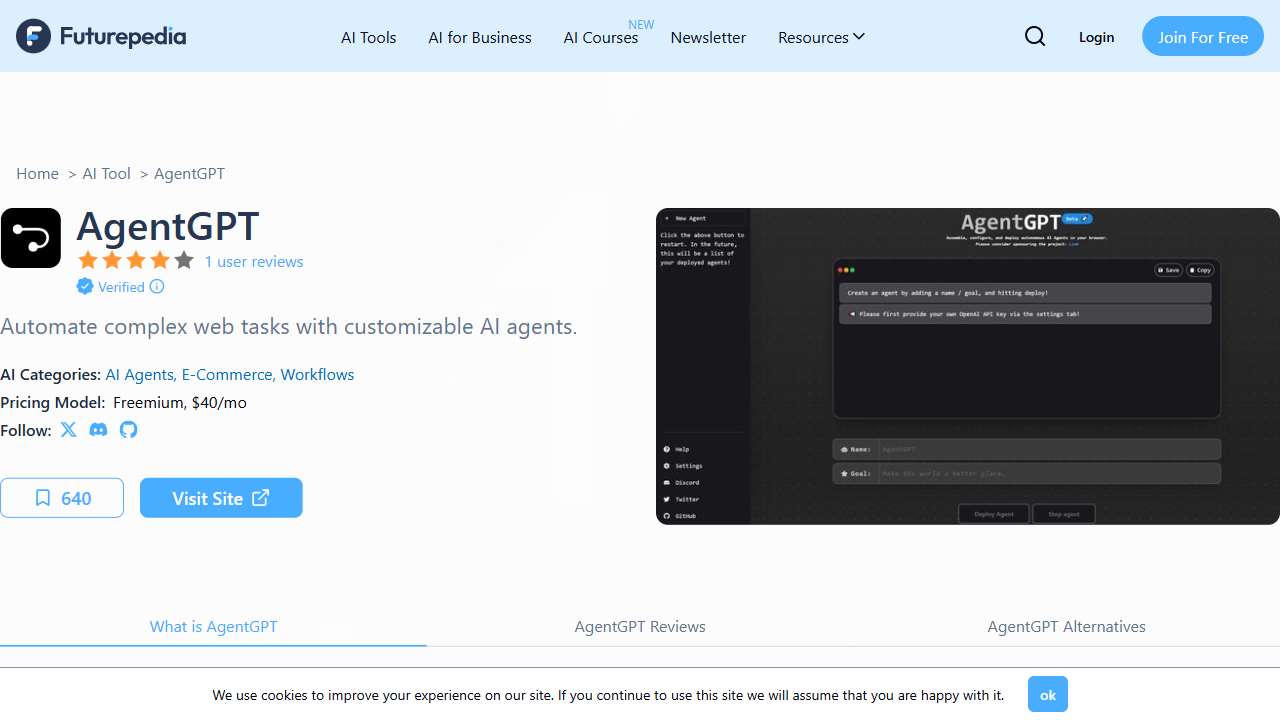The height and width of the screenshot is (720, 1280).
Task: Visit AgentGPT's GitHub page
Action: pyautogui.click(x=128, y=430)
